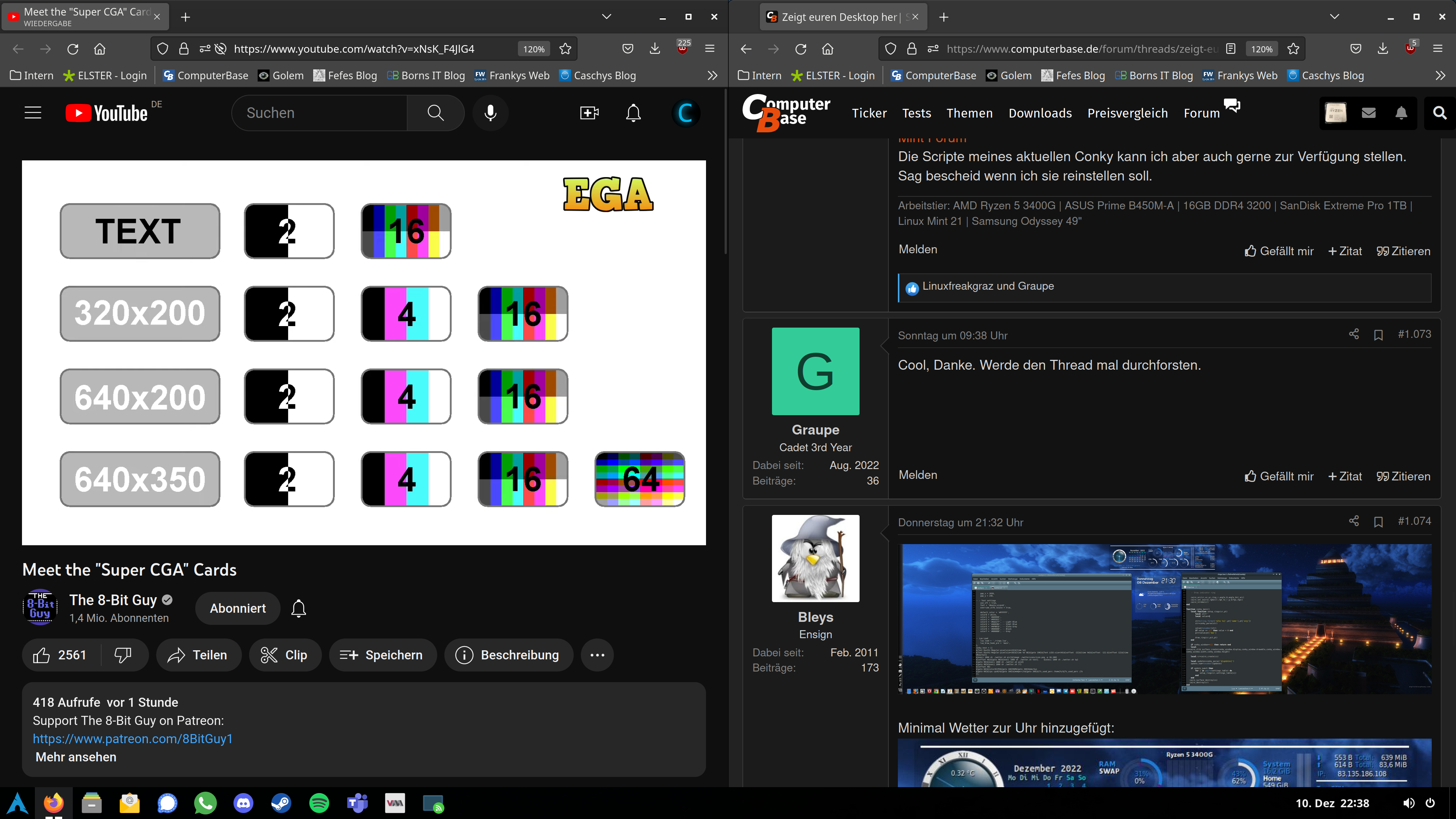Open YouTube hamburger guide menu

click(33, 113)
